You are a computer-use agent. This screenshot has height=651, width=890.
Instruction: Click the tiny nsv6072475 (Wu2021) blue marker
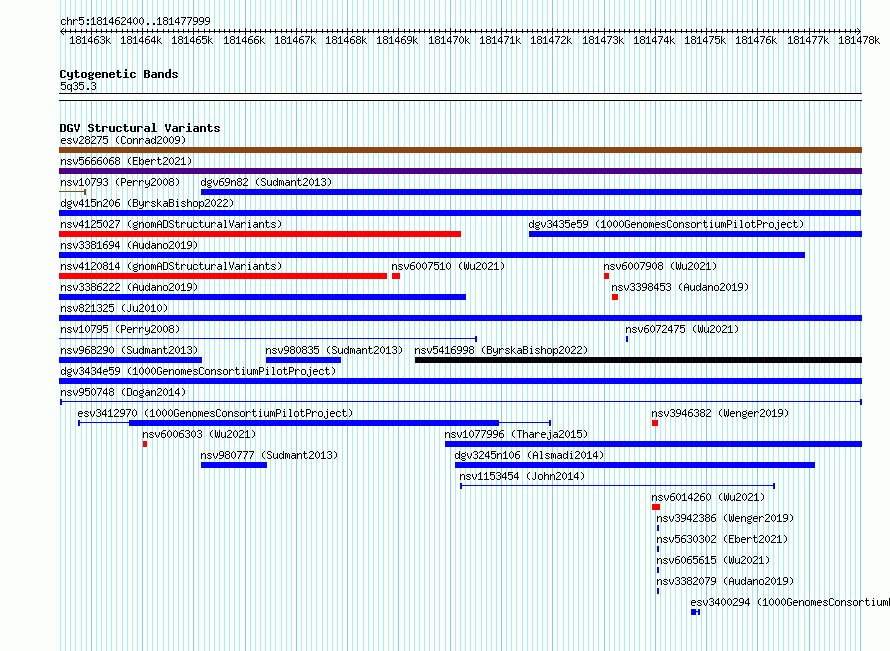[x=627, y=339]
